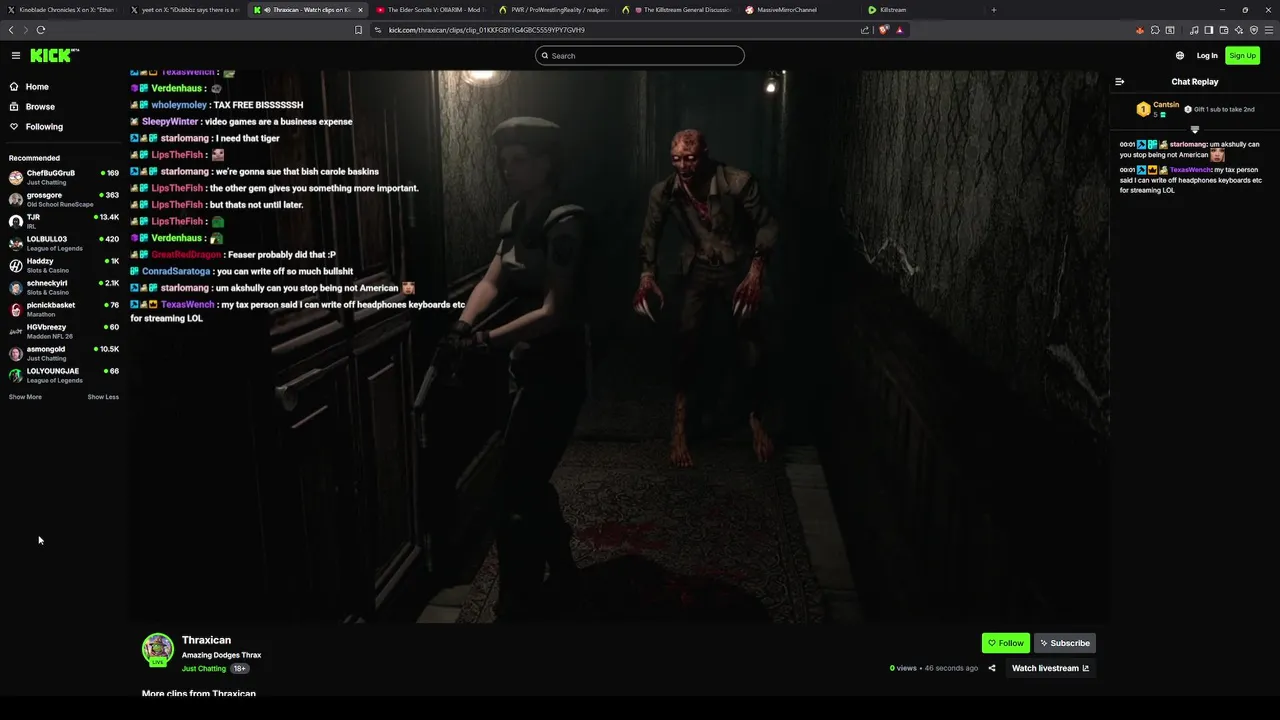Viewport: 1280px width, 720px height.
Task: Close the Thraxican Kick clip tab
Action: (x=360, y=10)
